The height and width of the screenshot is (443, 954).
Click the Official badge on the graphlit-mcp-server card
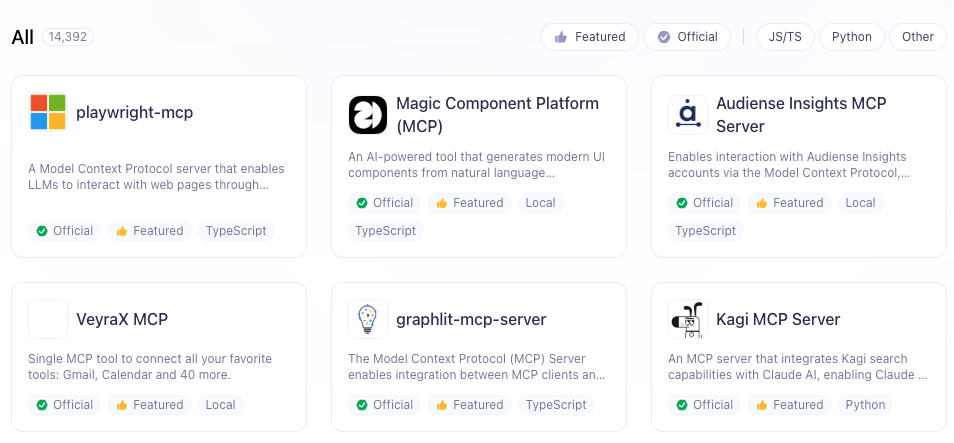(385, 405)
